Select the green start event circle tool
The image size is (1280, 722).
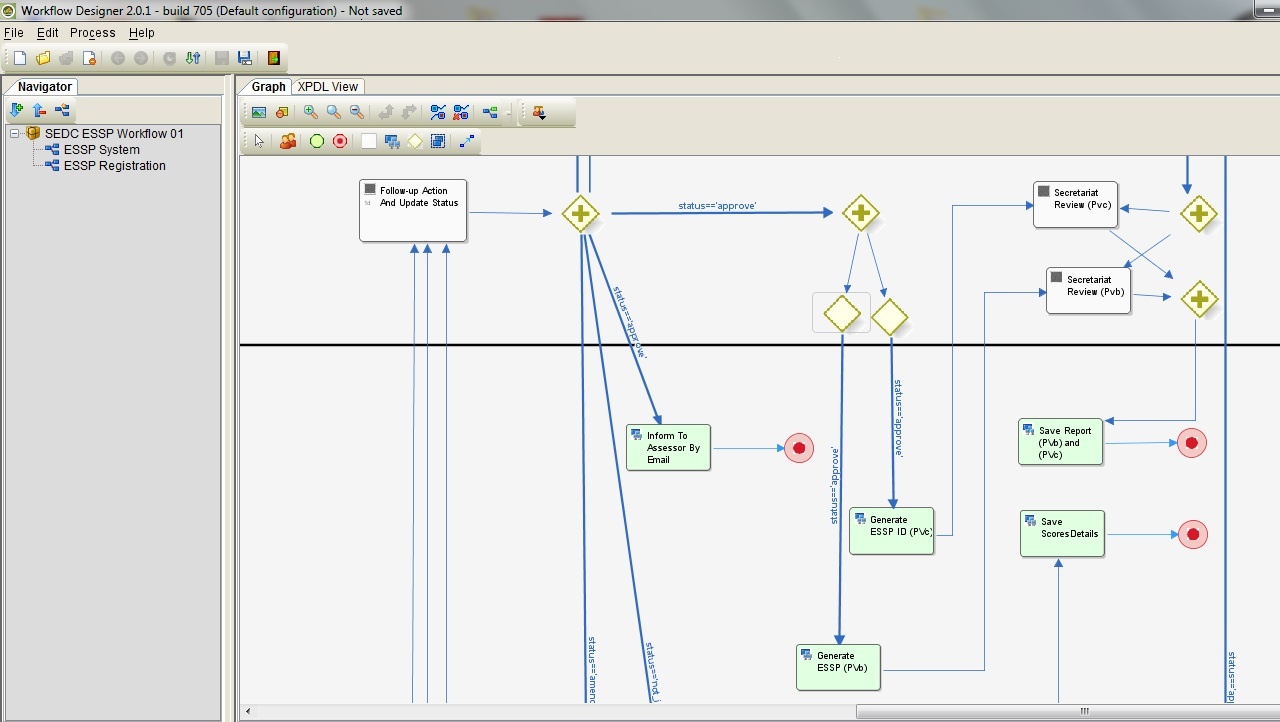click(317, 142)
